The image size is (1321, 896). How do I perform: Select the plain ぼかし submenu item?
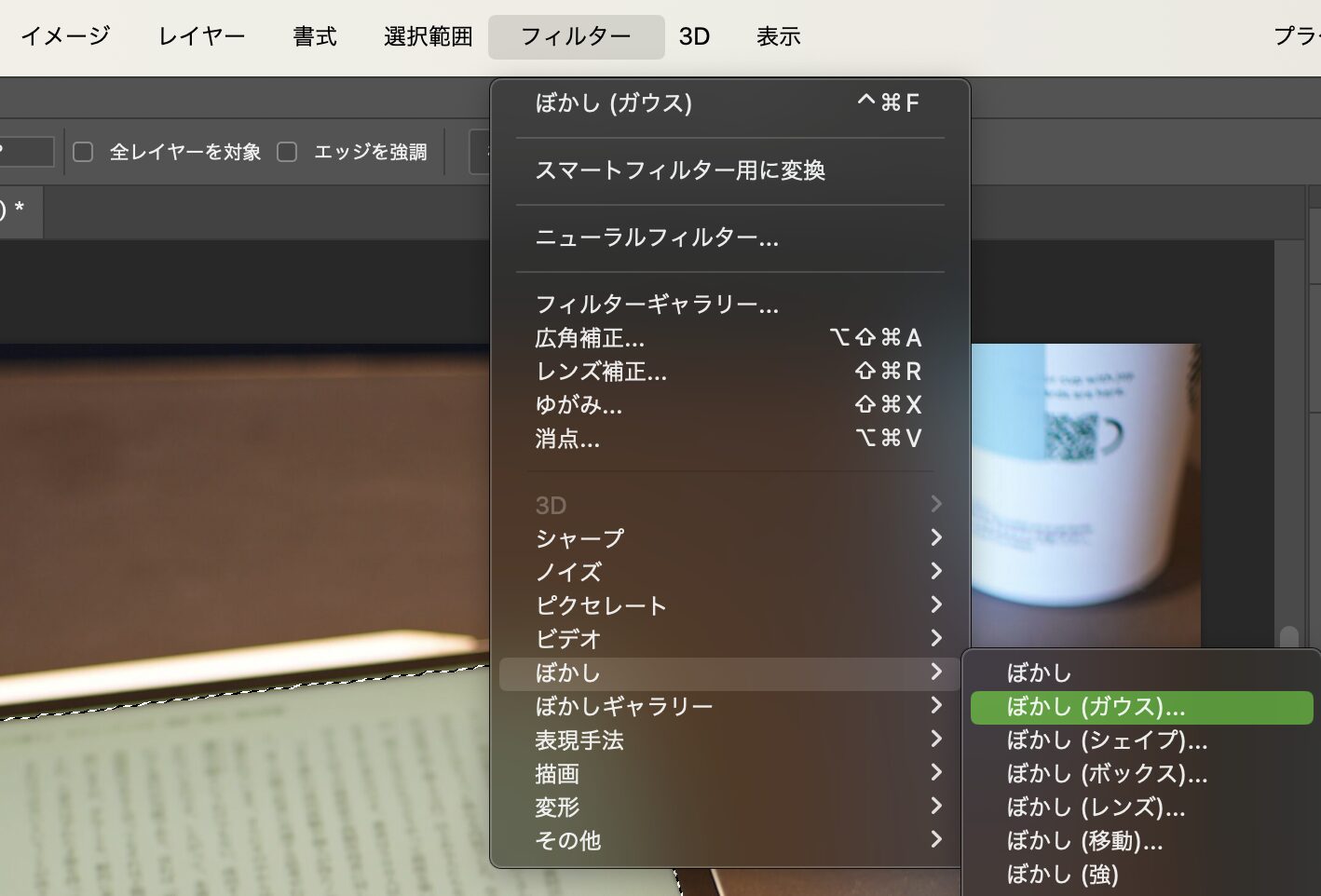coord(1141,673)
